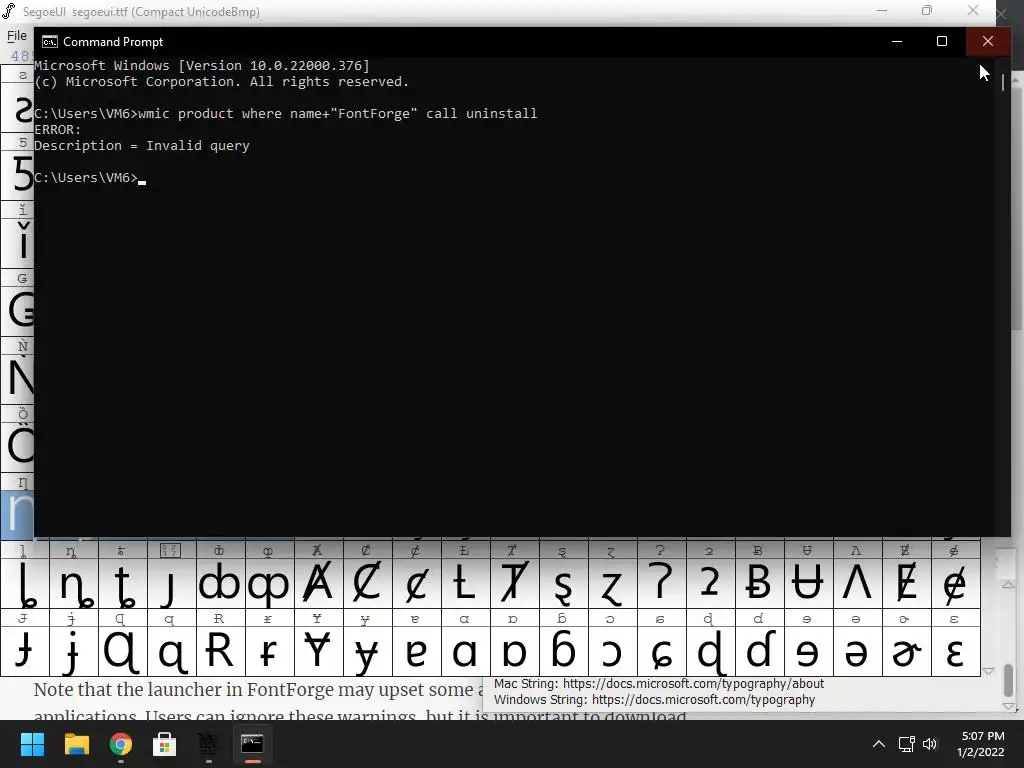The image size is (1024, 768).
Task: Show hidden system tray icons
Action: tap(879, 744)
